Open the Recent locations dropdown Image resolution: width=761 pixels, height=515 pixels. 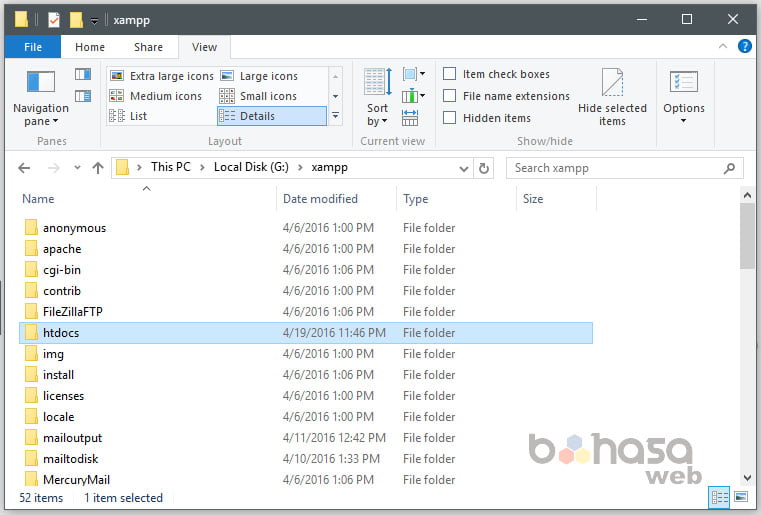[x=77, y=168]
